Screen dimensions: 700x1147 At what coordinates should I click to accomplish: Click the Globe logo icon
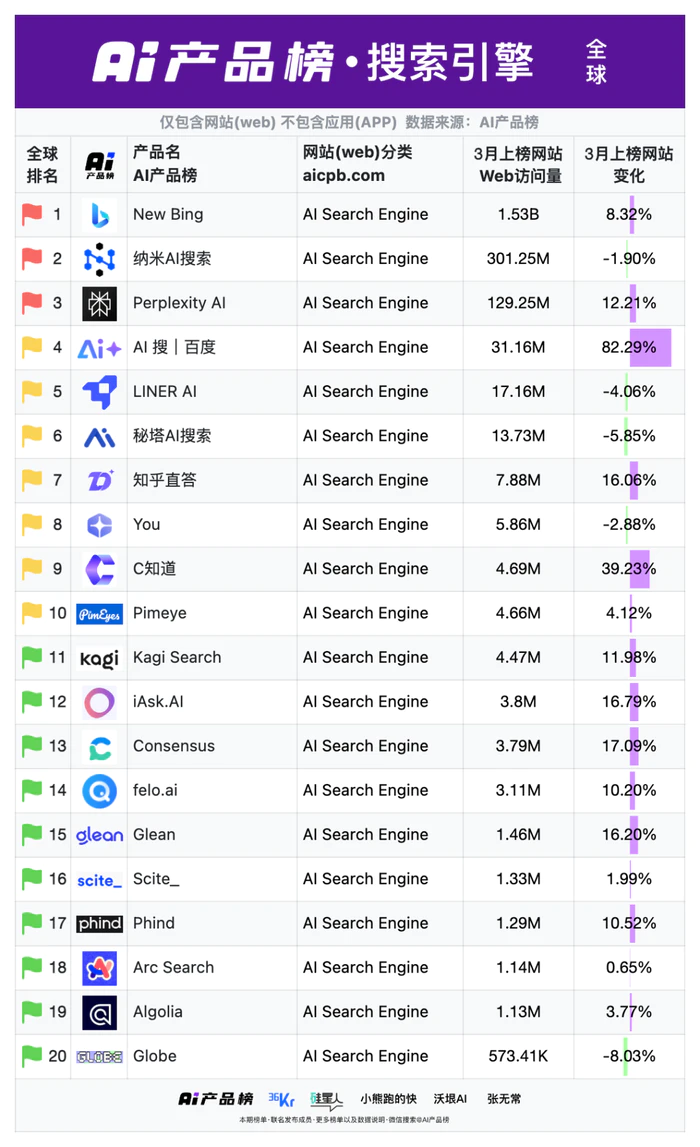pos(99,1057)
